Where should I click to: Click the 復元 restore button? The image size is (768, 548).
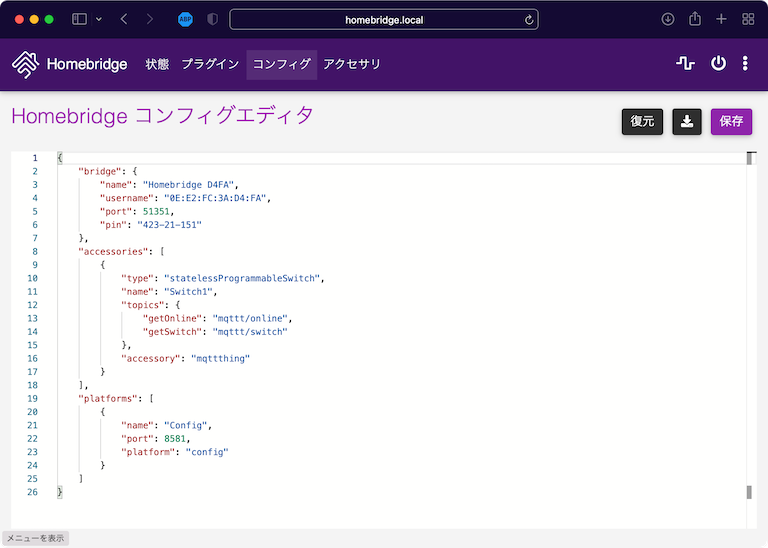point(642,121)
